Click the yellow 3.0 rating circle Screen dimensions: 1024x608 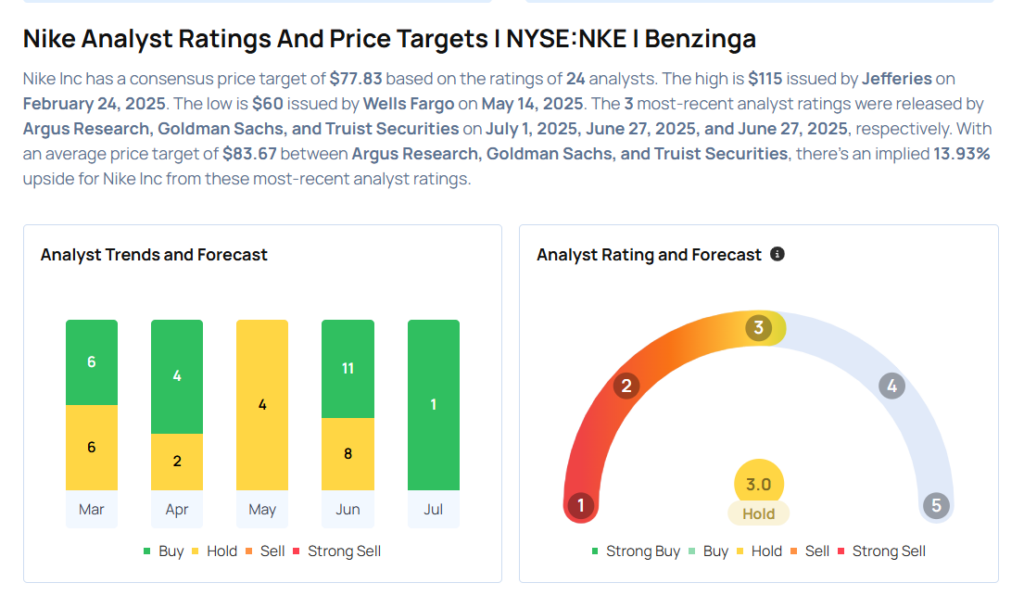tap(758, 484)
